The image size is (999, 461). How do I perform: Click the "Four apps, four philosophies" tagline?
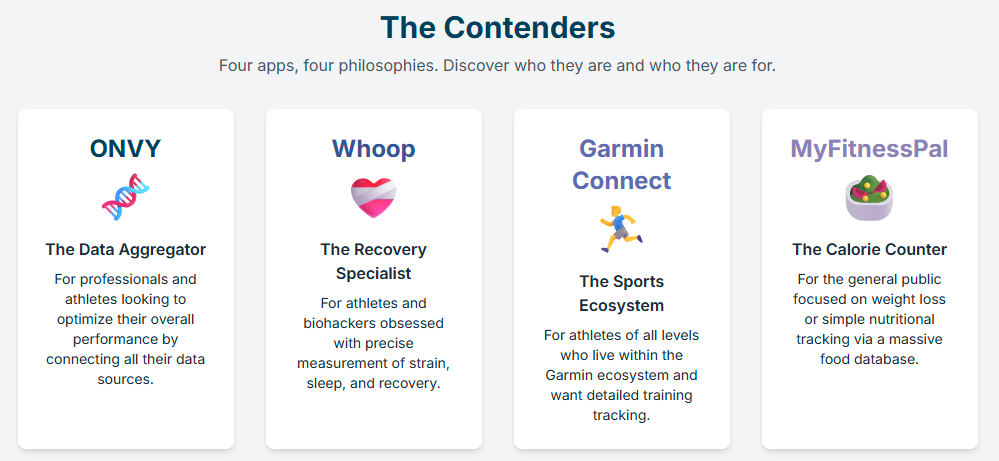point(498,66)
